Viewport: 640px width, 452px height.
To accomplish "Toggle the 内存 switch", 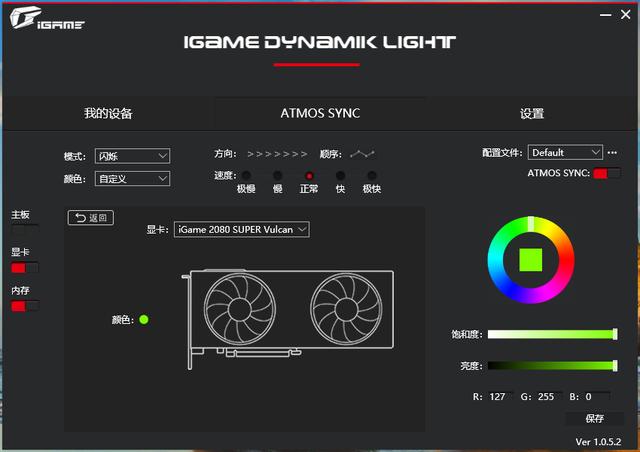I will pyautogui.click(x=25, y=306).
